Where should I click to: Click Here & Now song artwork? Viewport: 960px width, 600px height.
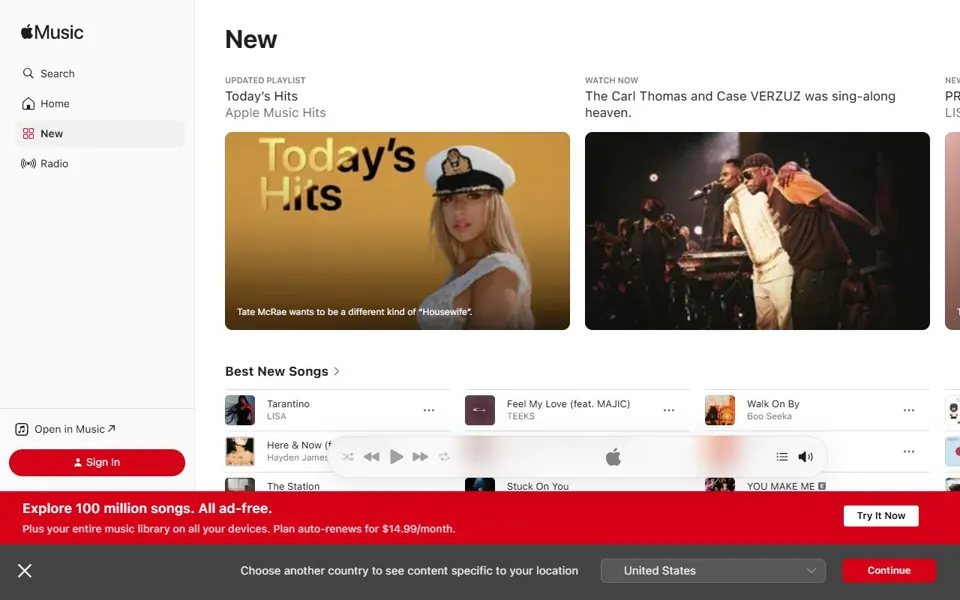240,451
